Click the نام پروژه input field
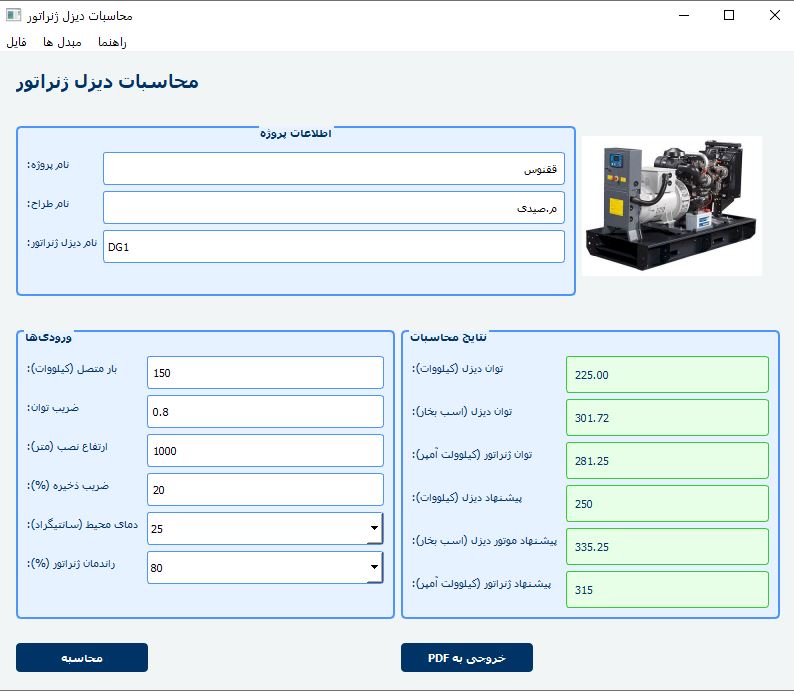Viewport: 794px width, 693px height. click(333, 169)
